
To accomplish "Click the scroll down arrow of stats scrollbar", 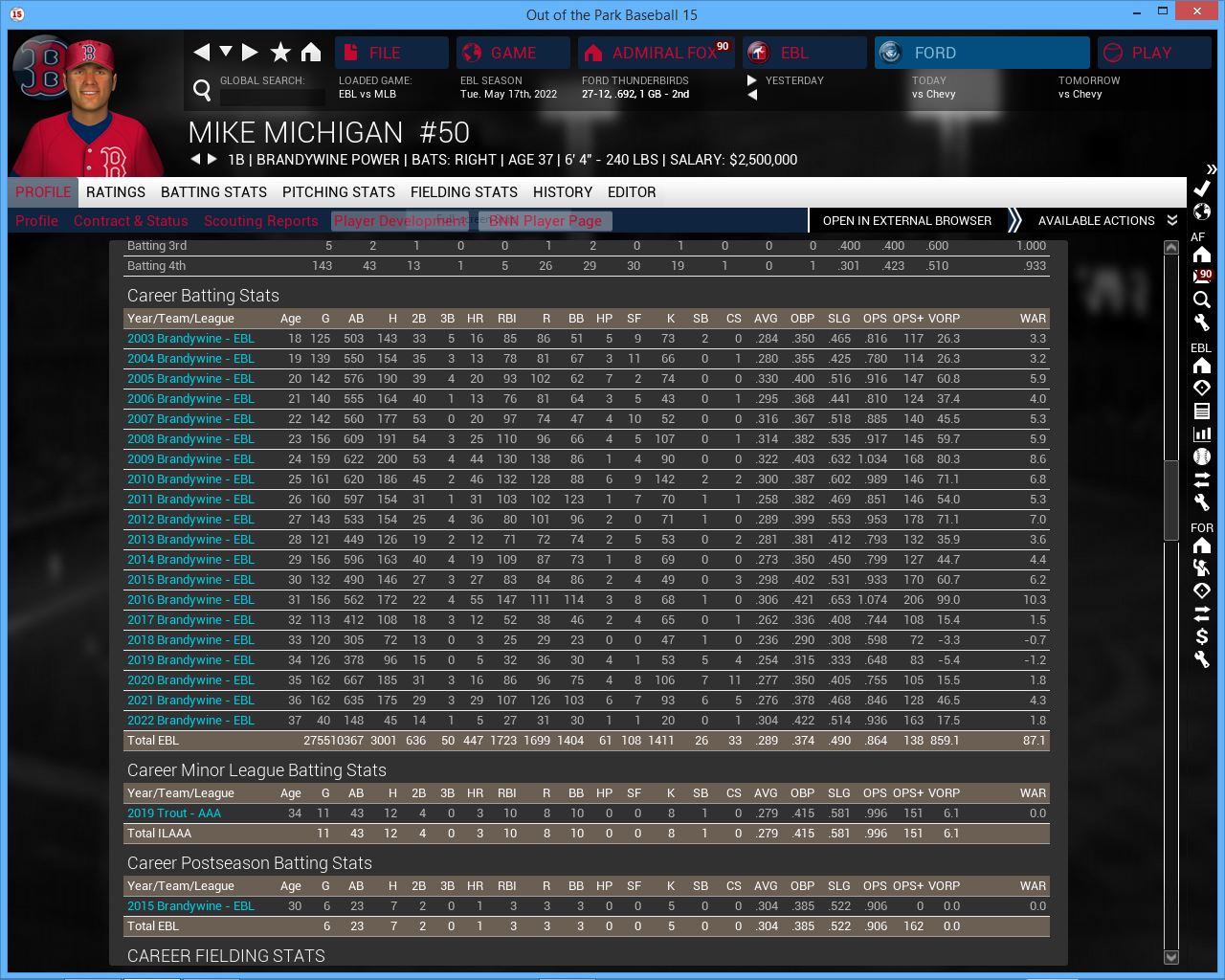I will pyautogui.click(x=1170, y=957).
